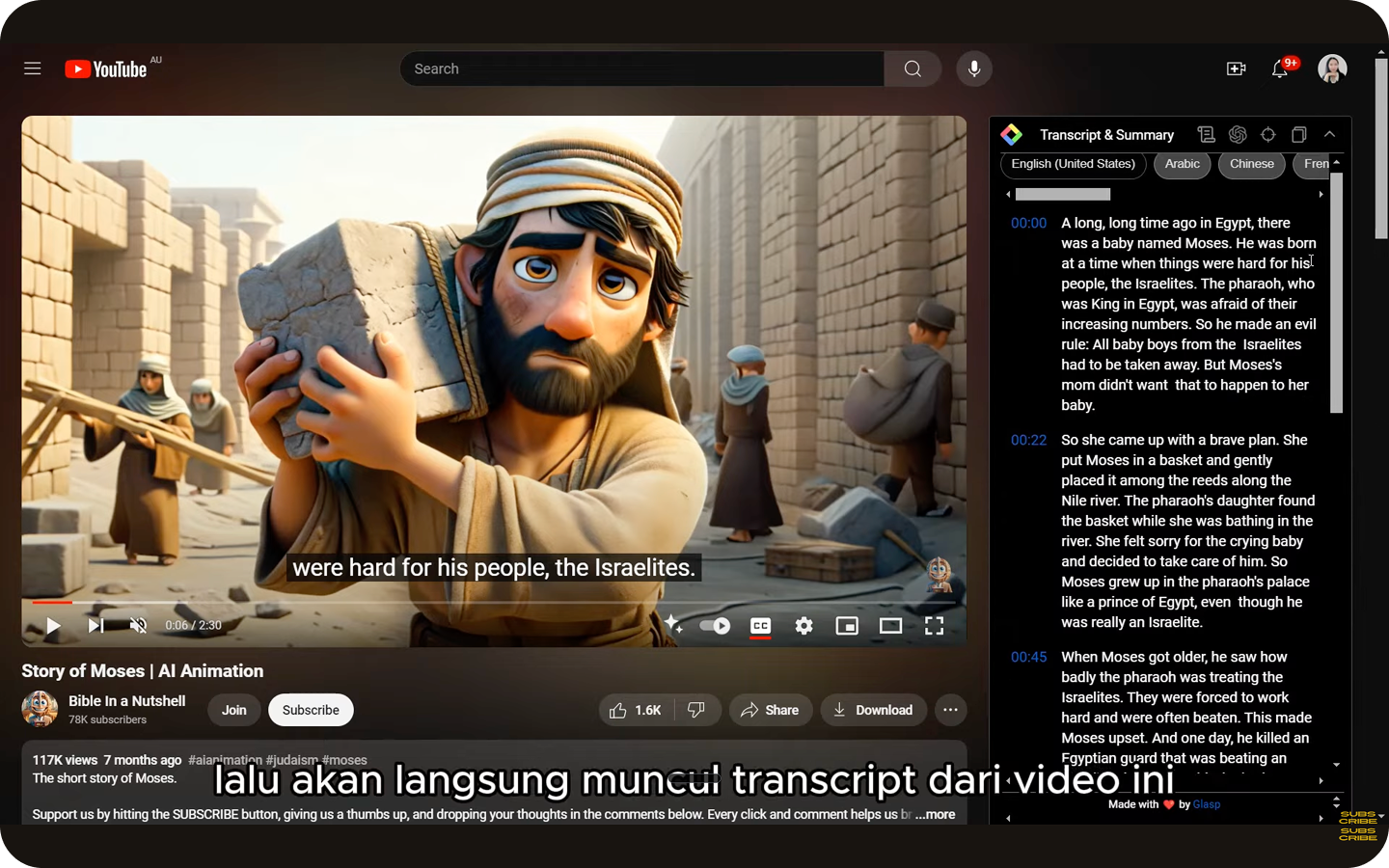Image resolution: width=1389 pixels, height=868 pixels.
Task: Enable theater mode
Action: pos(890,626)
